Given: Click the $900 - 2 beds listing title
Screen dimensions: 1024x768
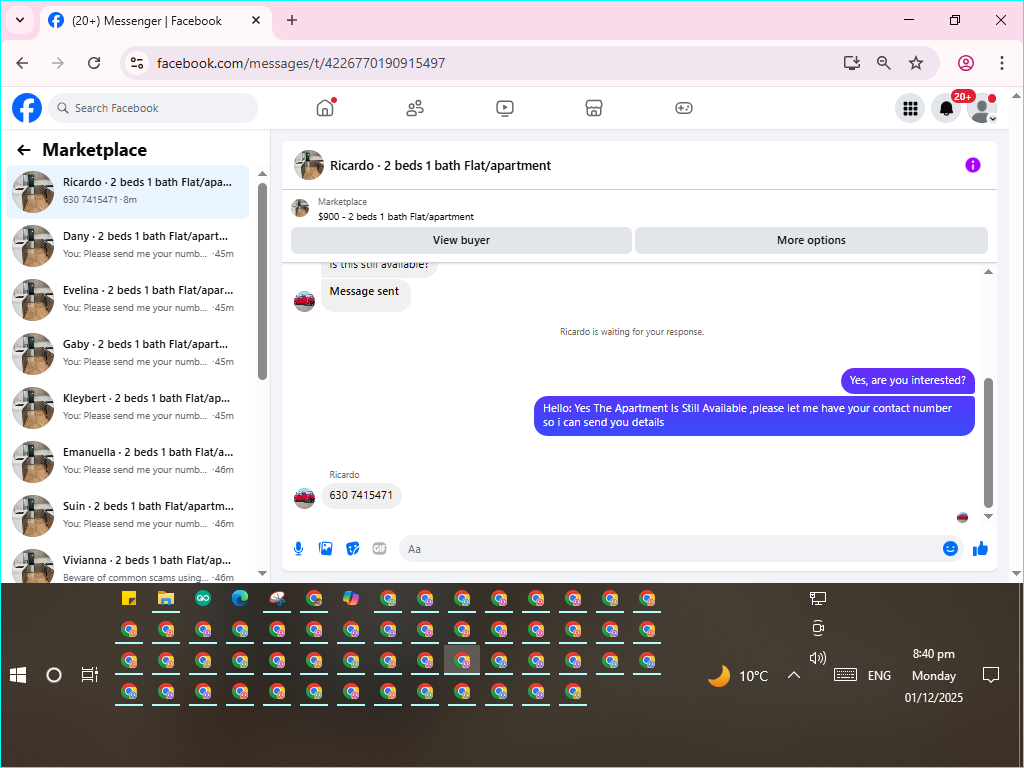Looking at the screenshot, I should coord(396,217).
